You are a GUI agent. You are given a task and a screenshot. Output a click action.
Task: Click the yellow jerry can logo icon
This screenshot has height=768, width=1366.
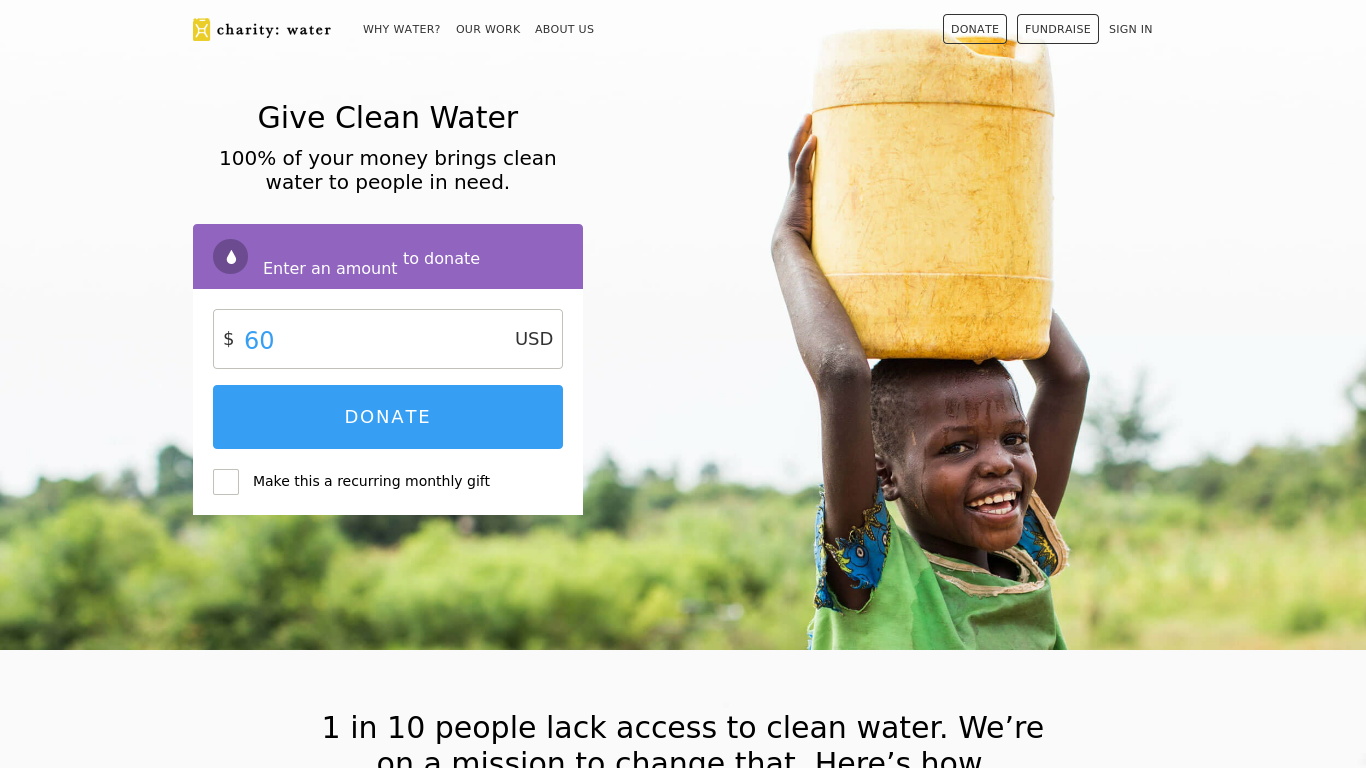tap(201, 30)
